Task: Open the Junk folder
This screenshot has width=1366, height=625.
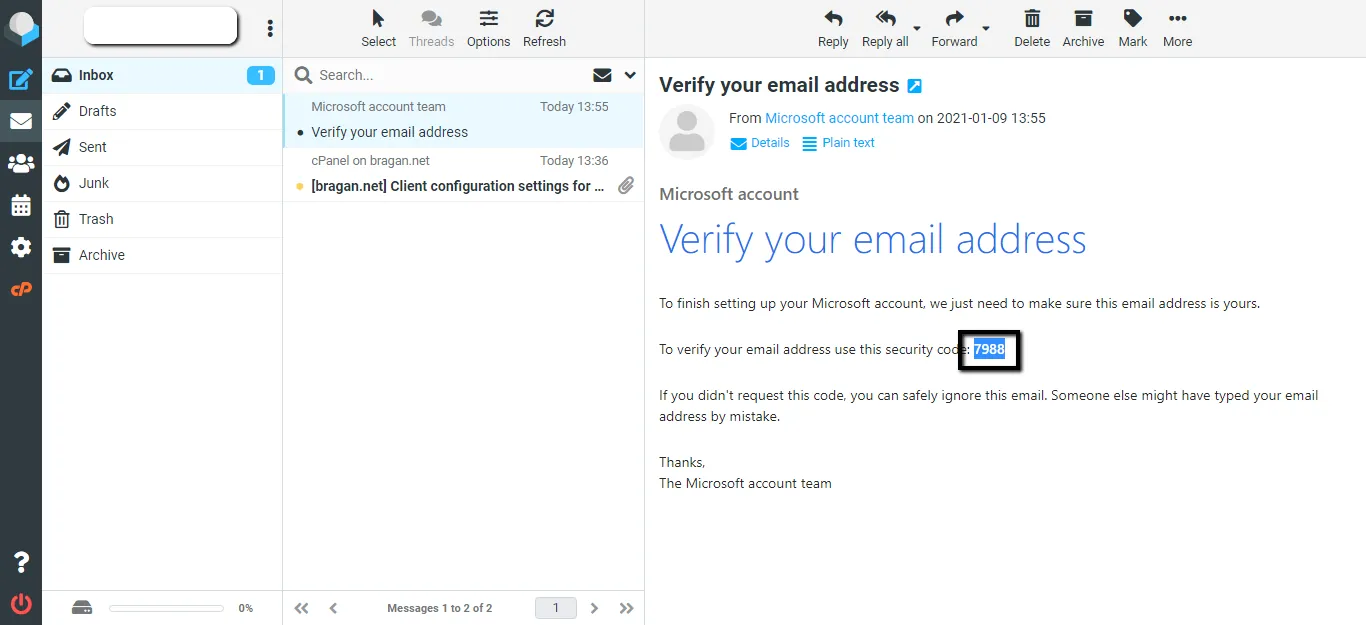Action: click(162, 183)
